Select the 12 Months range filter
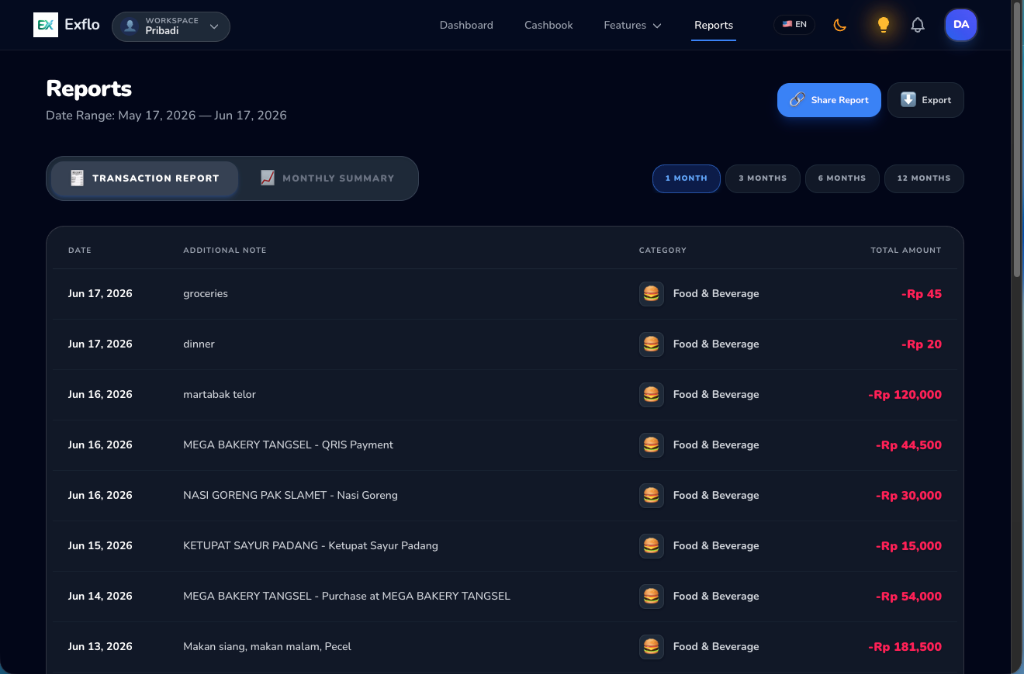This screenshot has height=674, width=1024. (923, 178)
